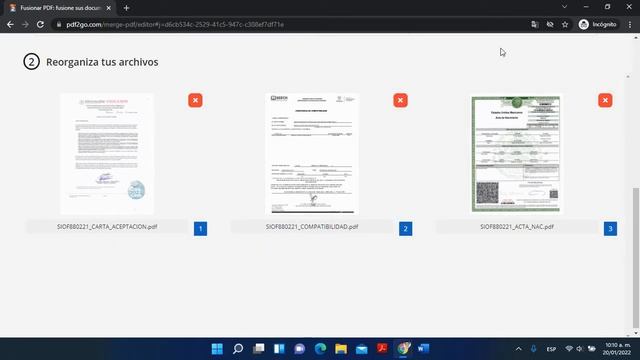Image resolution: width=640 pixels, height=360 pixels.
Task: Select the Fusionar PDF browser tab
Action: (60, 8)
